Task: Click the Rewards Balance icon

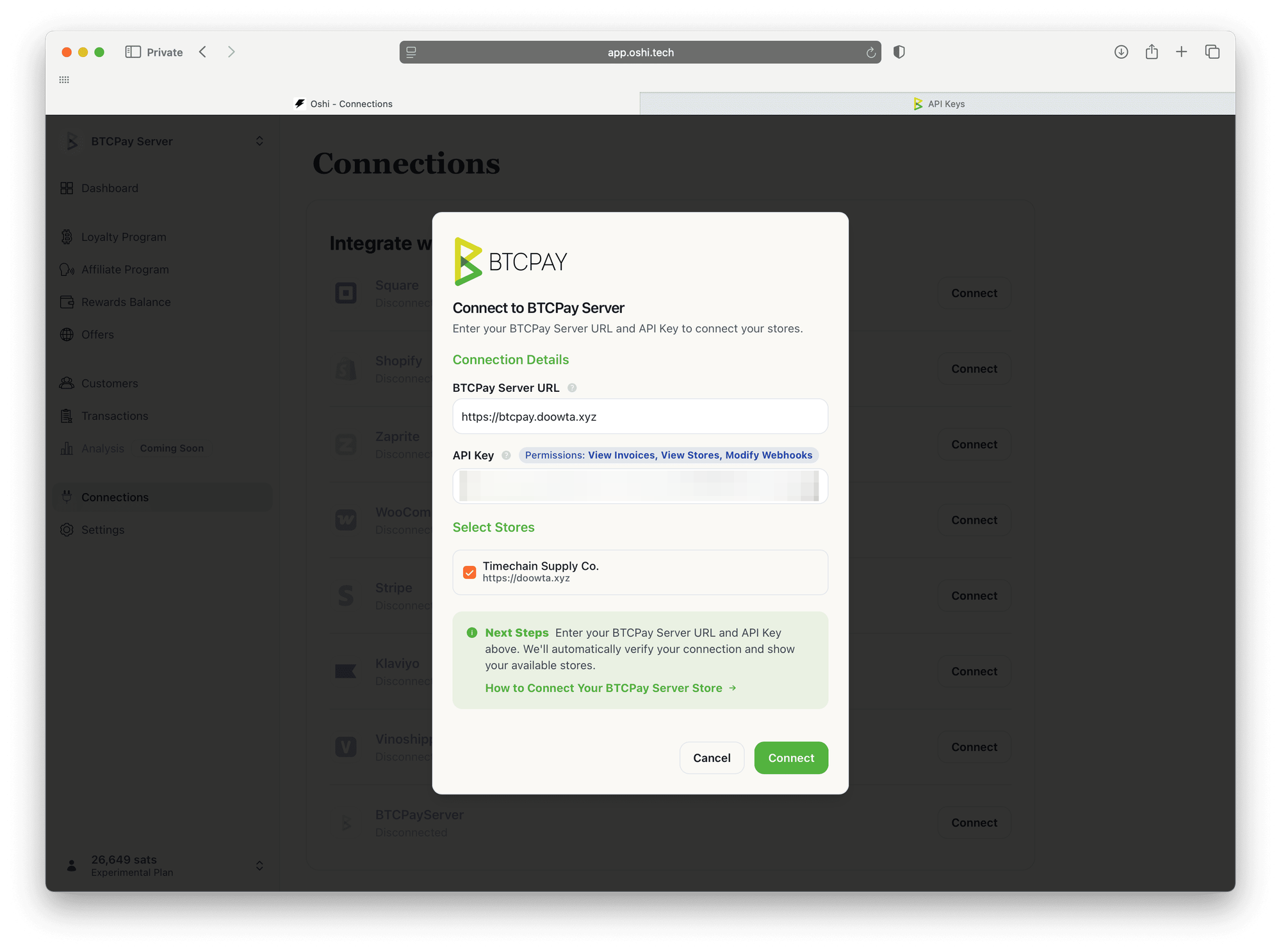Action: (67, 302)
